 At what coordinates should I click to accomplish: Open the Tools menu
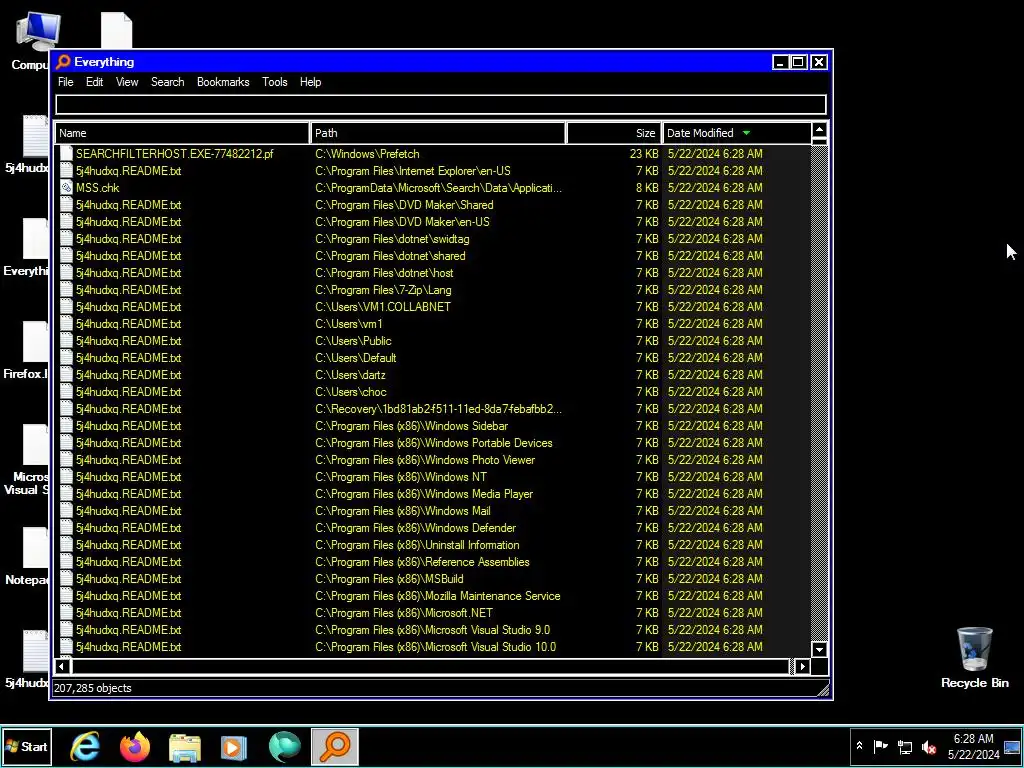(274, 82)
